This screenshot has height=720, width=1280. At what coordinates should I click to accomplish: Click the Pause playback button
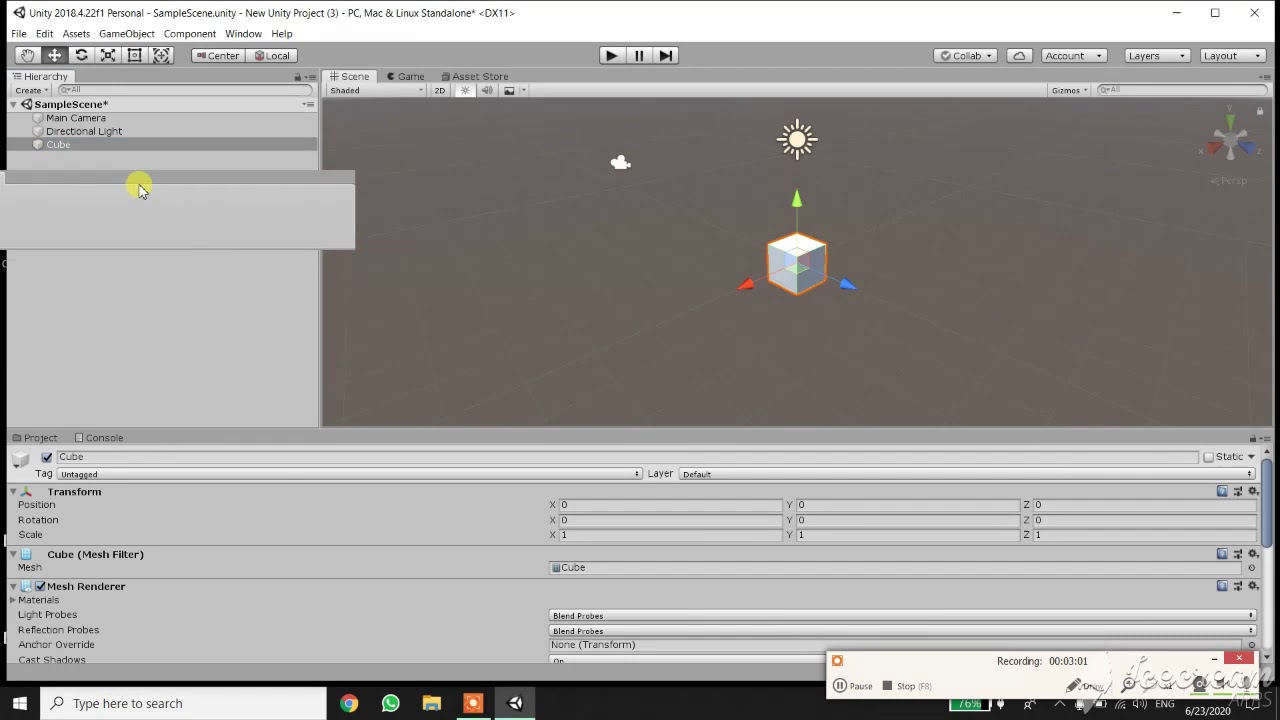tap(639, 56)
